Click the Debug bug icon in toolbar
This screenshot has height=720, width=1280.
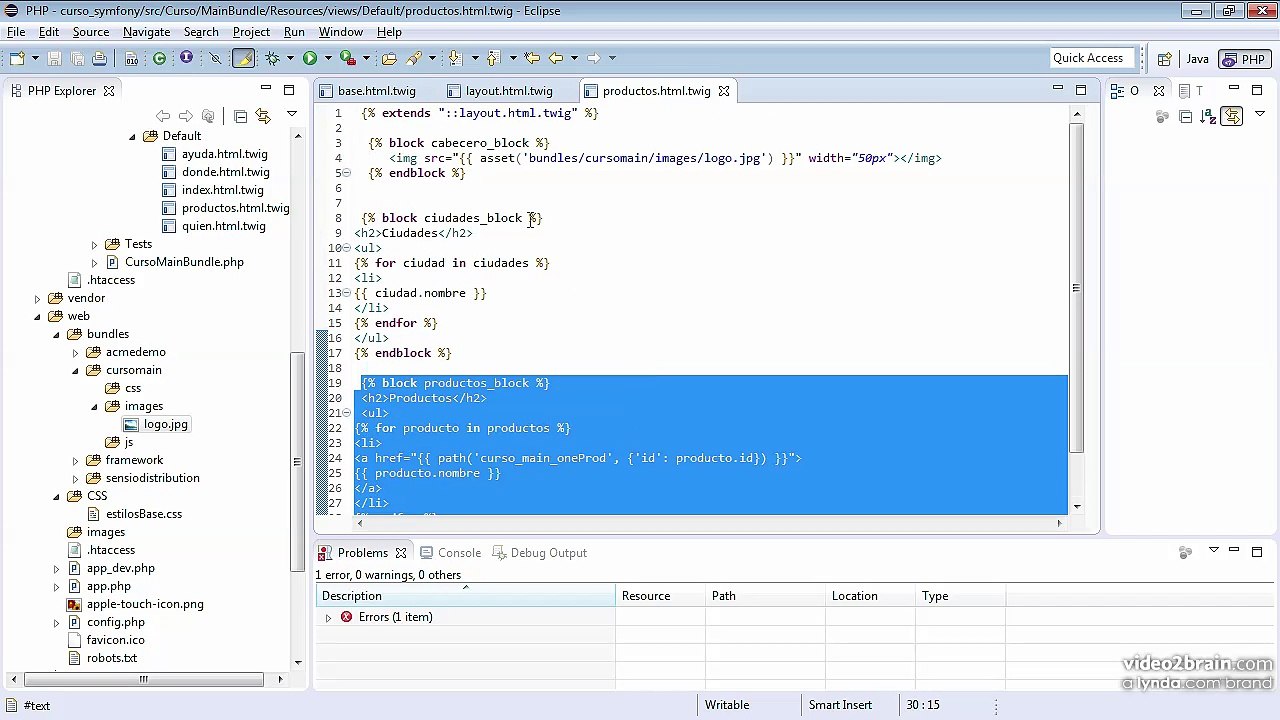[272, 58]
